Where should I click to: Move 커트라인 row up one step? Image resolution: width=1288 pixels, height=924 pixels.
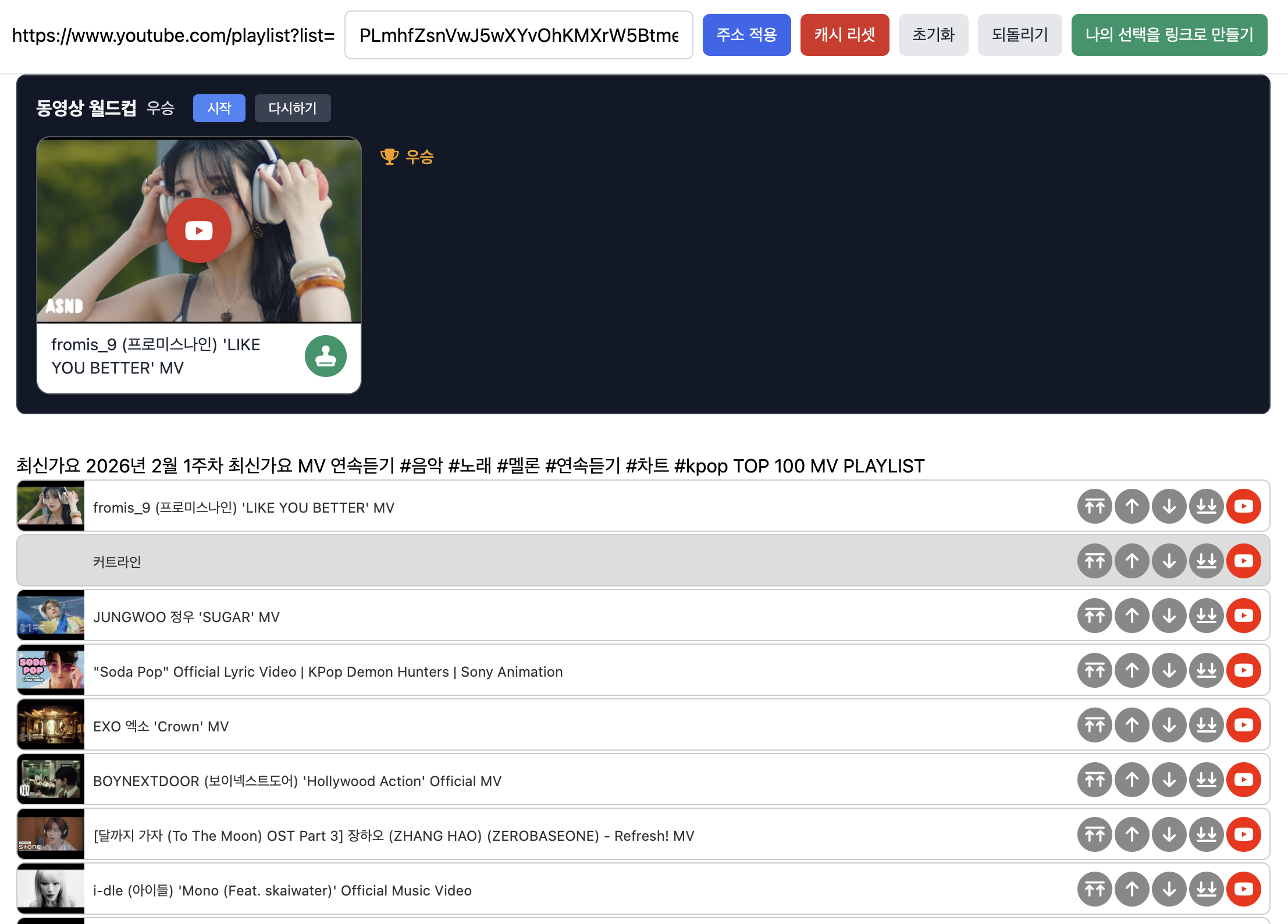click(1132, 561)
